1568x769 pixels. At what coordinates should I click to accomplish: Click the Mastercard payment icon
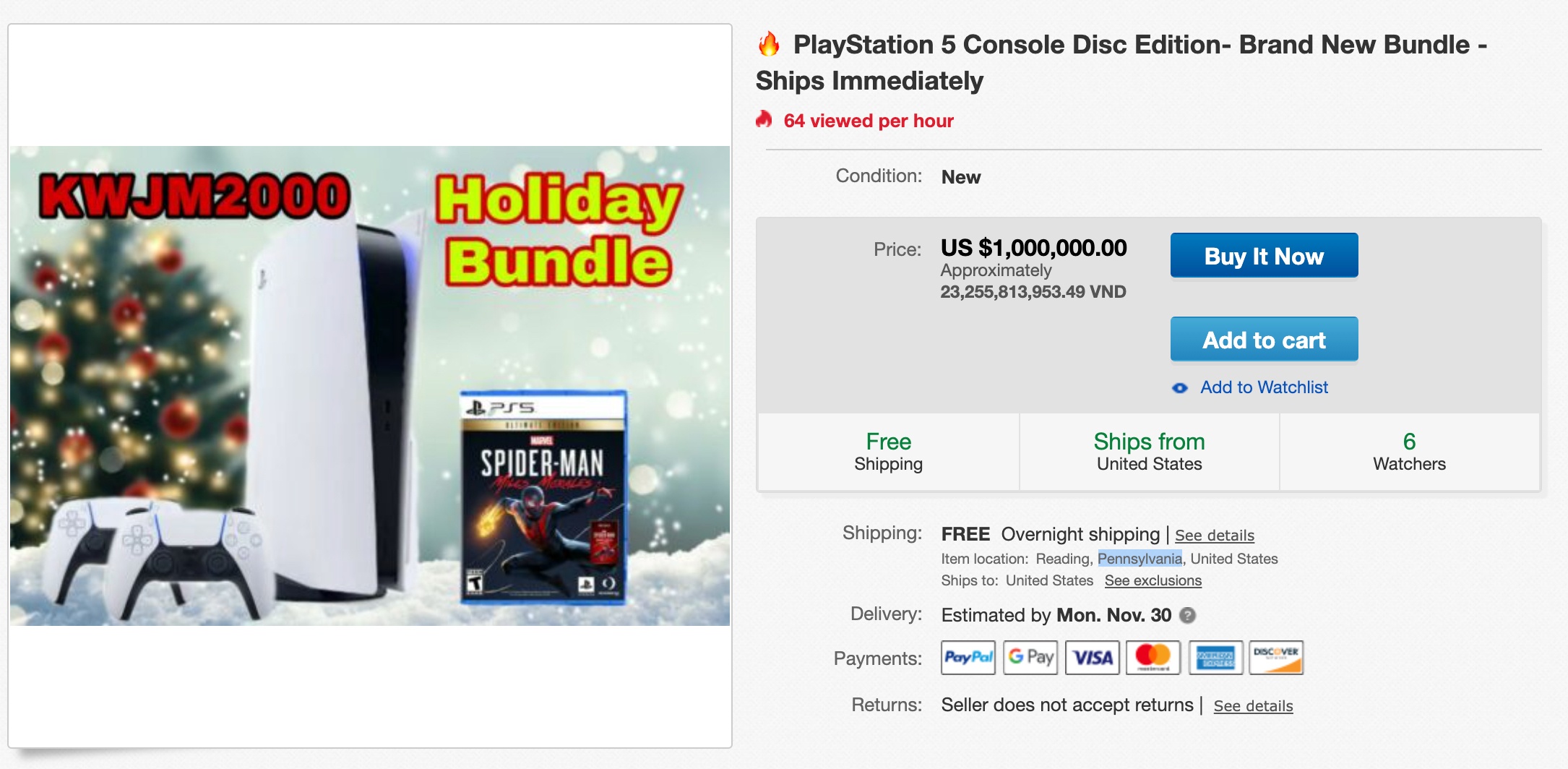(x=1153, y=657)
